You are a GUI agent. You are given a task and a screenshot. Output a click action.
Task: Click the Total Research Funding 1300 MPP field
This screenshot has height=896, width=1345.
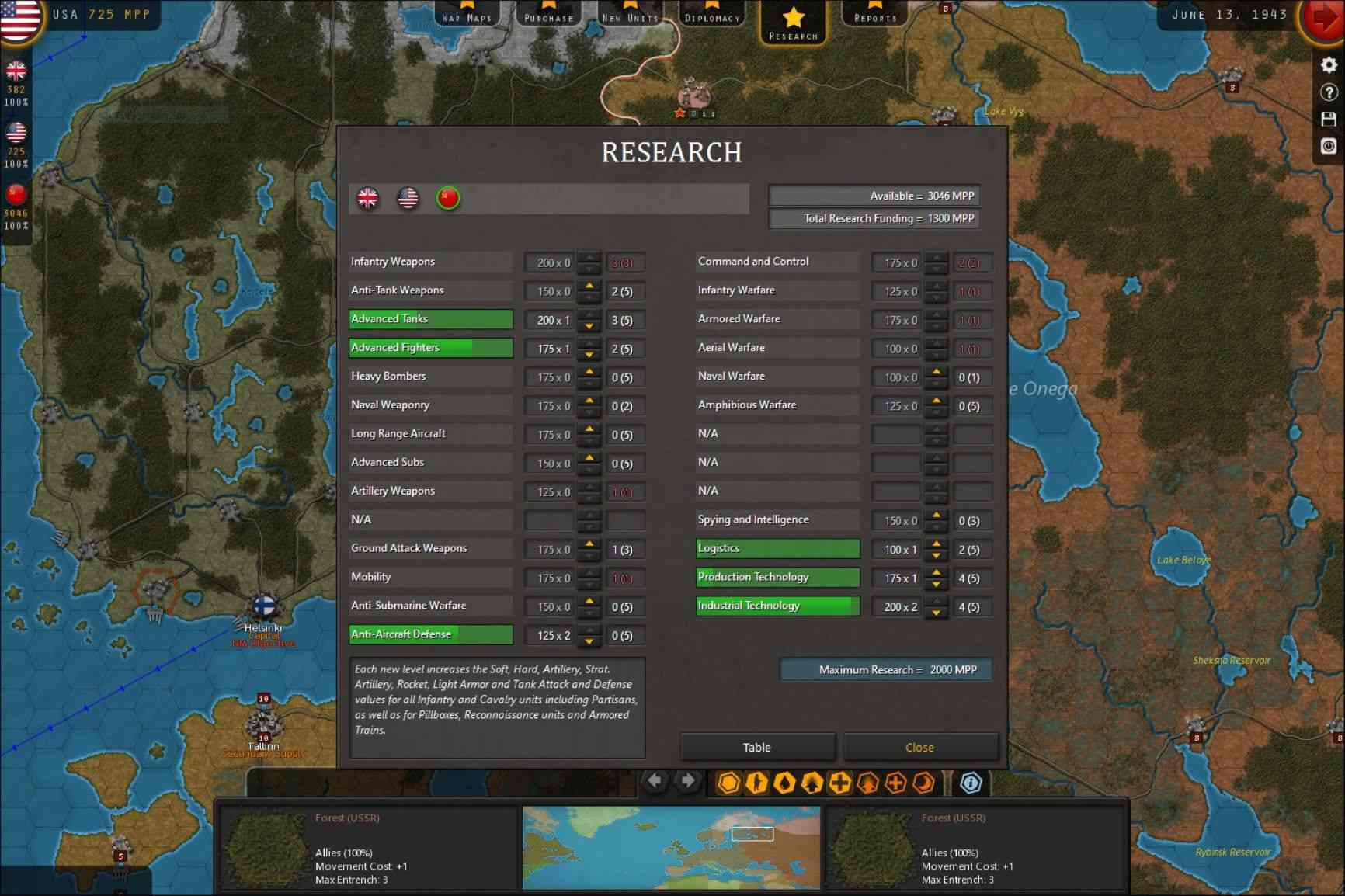[874, 218]
